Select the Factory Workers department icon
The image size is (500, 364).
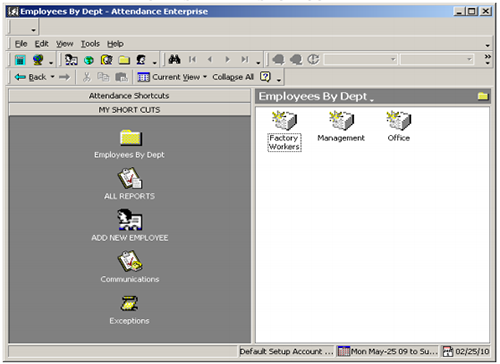[x=284, y=121]
